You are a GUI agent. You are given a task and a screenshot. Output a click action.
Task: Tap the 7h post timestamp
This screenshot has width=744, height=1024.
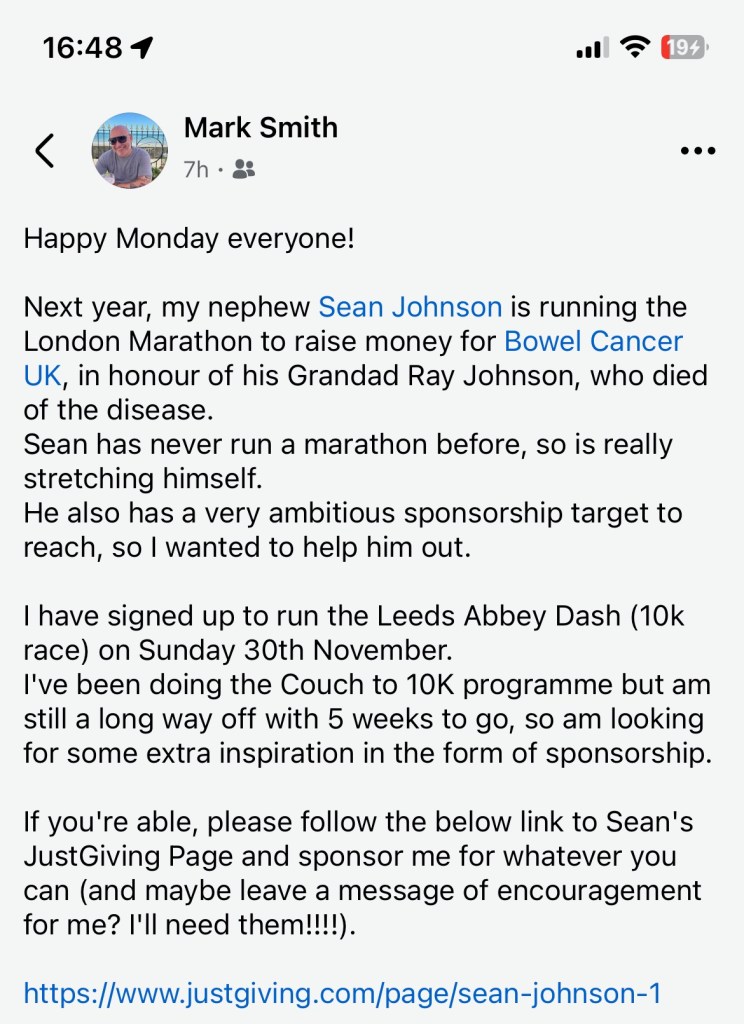[x=196, y=170]
